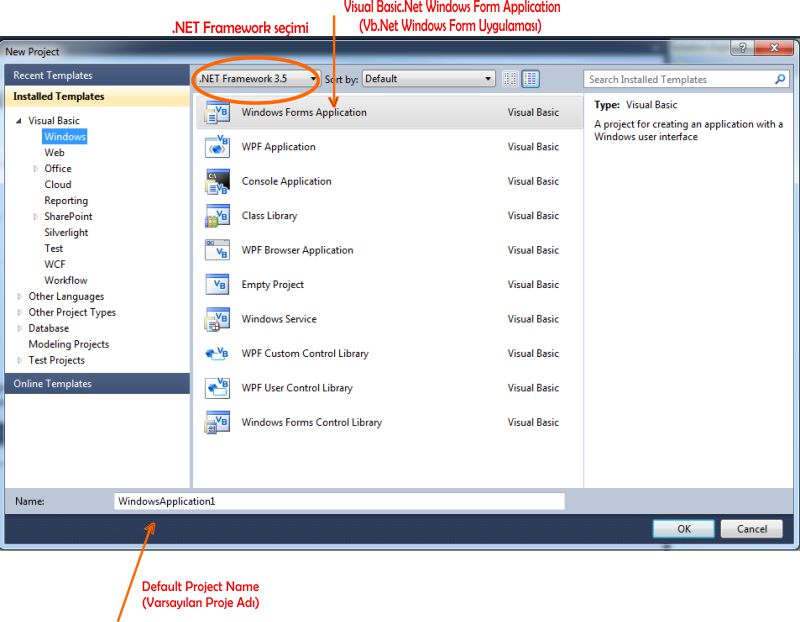The width and height of the screenshot is (800, 622).
Task: Expand the Other Project Types node
Action: pos(19,312)
